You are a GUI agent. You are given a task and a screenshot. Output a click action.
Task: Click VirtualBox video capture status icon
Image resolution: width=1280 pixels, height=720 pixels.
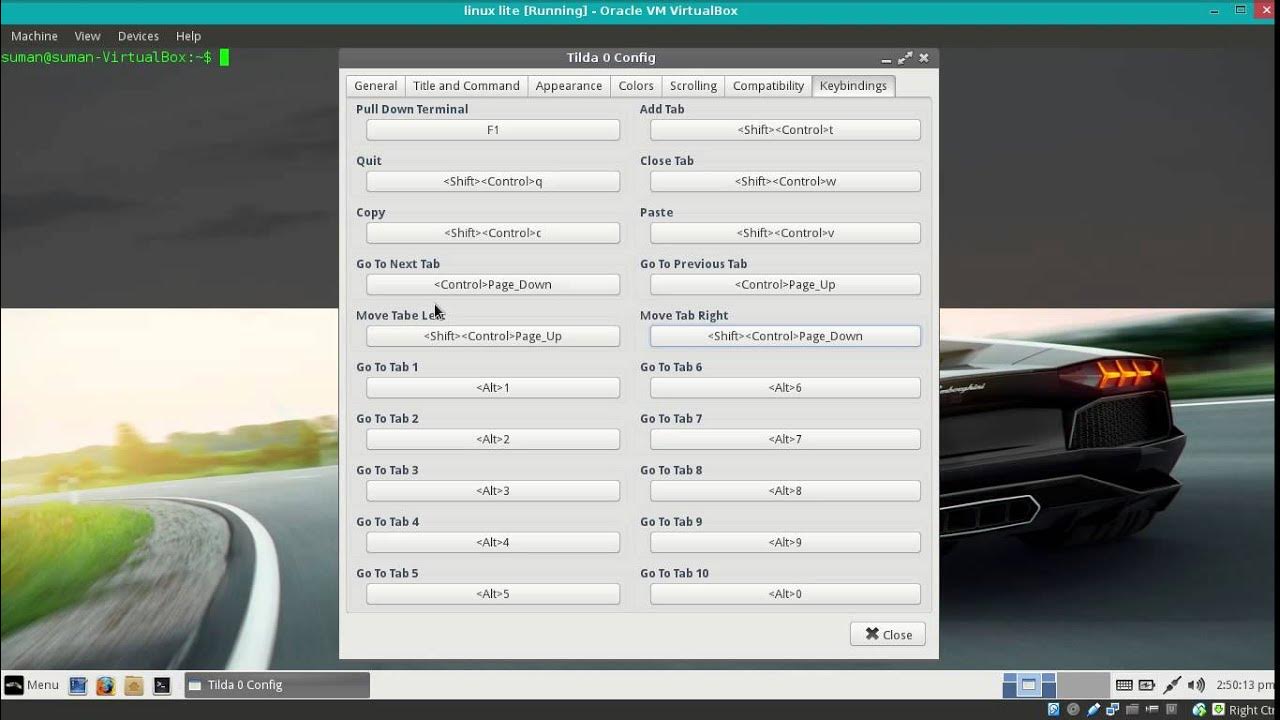pyautogui.click(x=1152, y=710)
